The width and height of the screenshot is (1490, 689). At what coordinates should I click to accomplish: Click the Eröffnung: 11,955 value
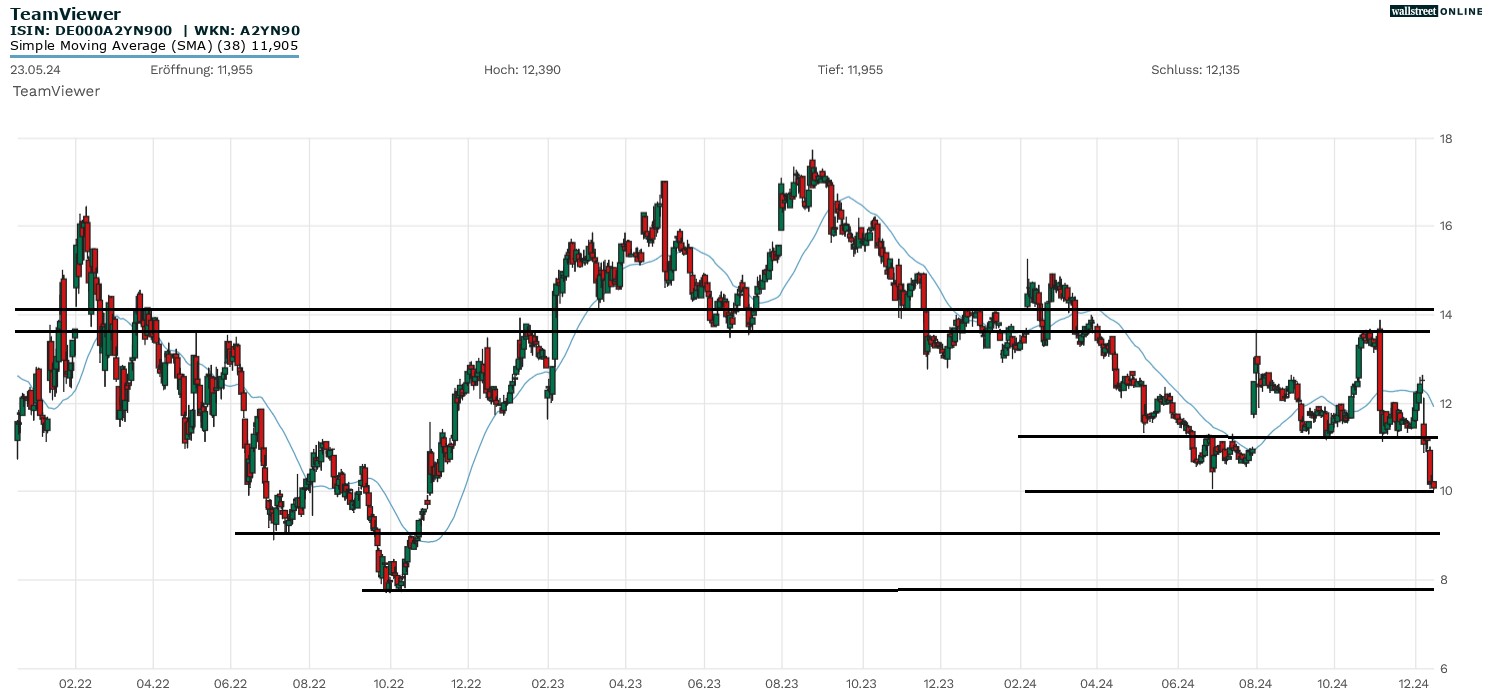pyautogui.click(x=201, y=70)
